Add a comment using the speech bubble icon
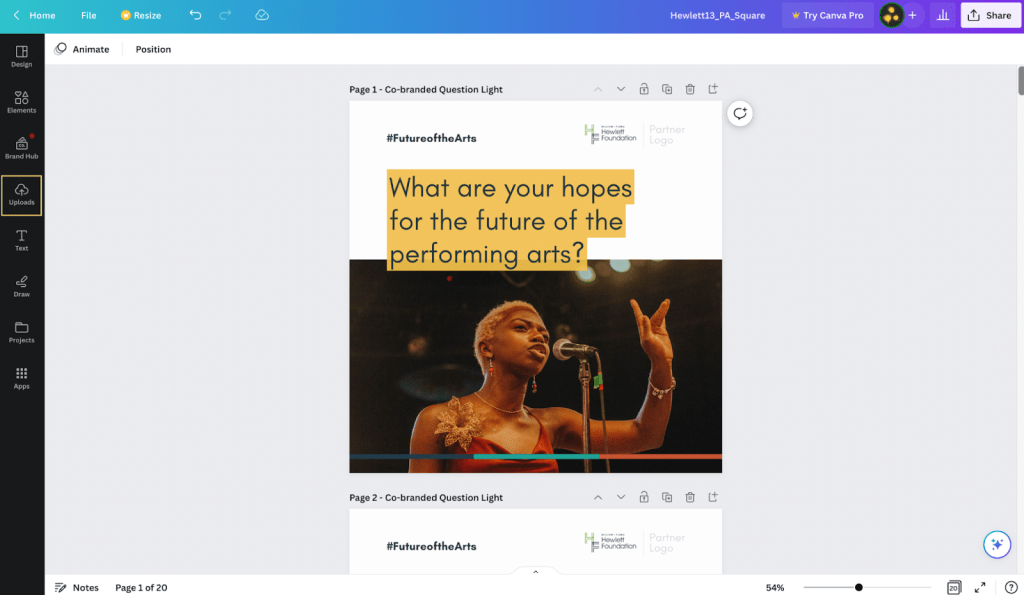 (740, 113)
